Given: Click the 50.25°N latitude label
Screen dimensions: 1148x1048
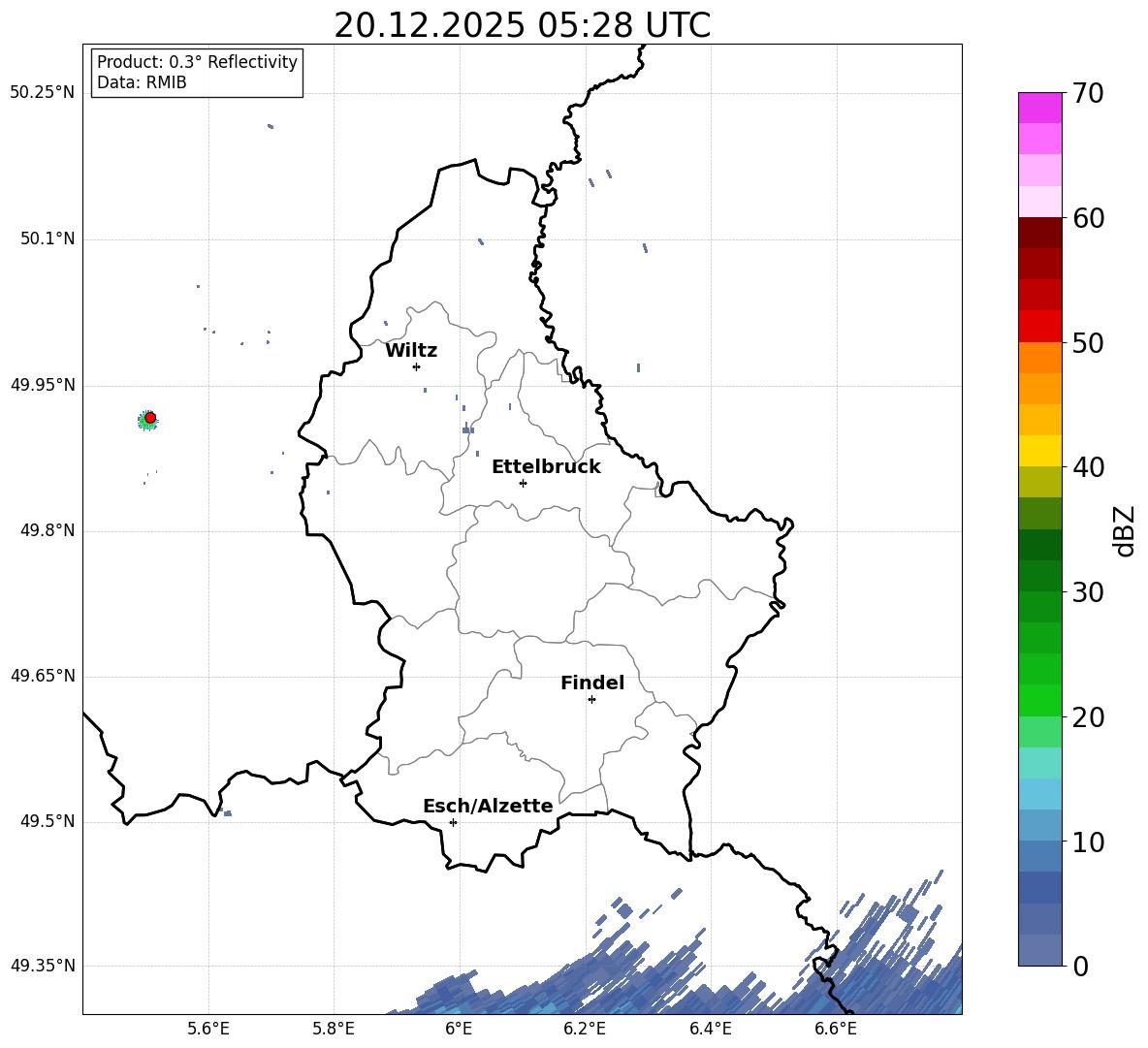Looking at the screenshot, I should click(43, 93).
